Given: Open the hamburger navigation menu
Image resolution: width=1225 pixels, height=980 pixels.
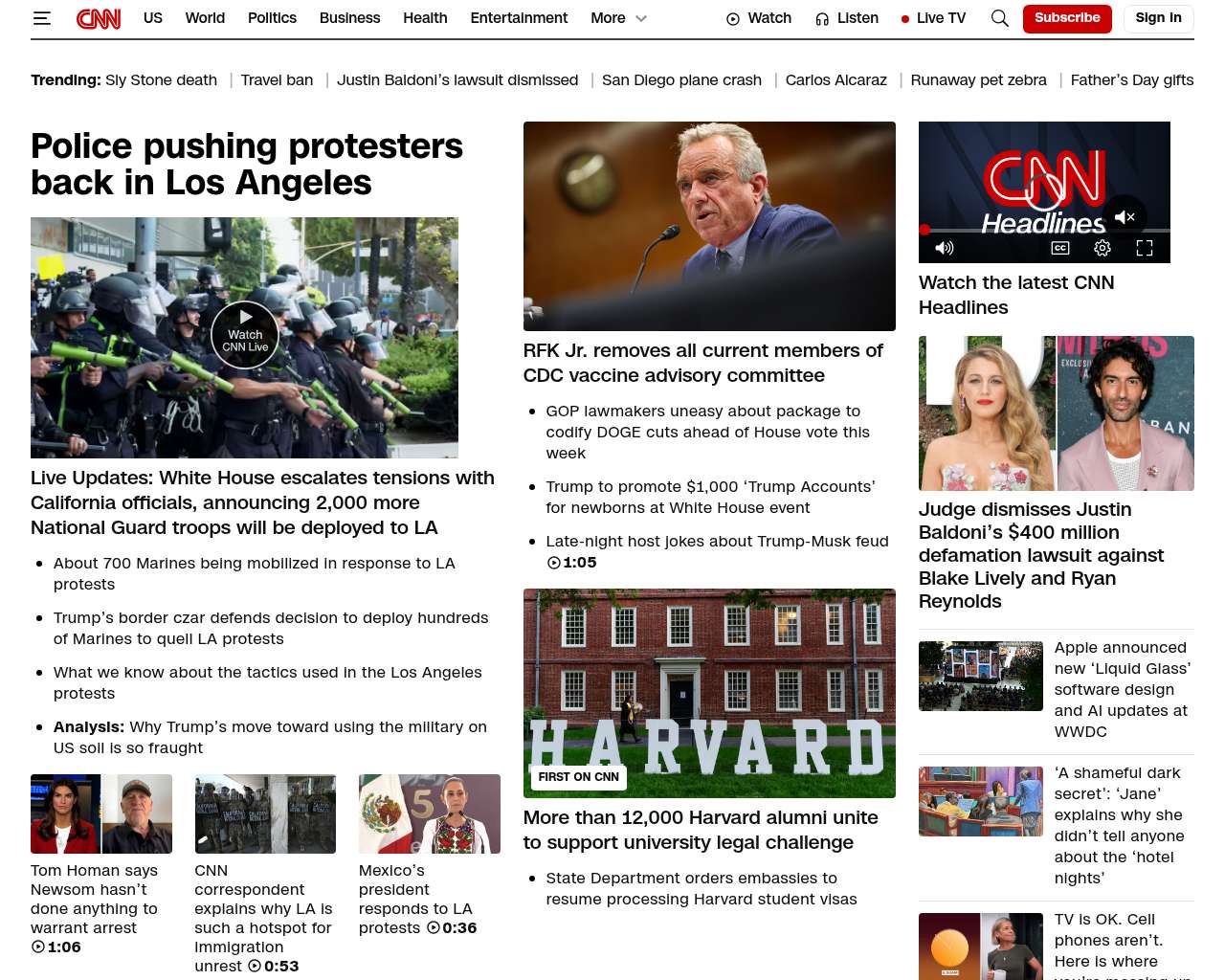Looking at the screenshot, I should [x=41, y=18].
